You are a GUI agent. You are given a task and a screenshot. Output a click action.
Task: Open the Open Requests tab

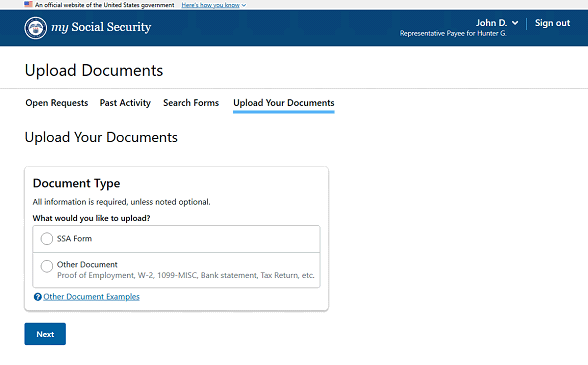coord(57,103)
